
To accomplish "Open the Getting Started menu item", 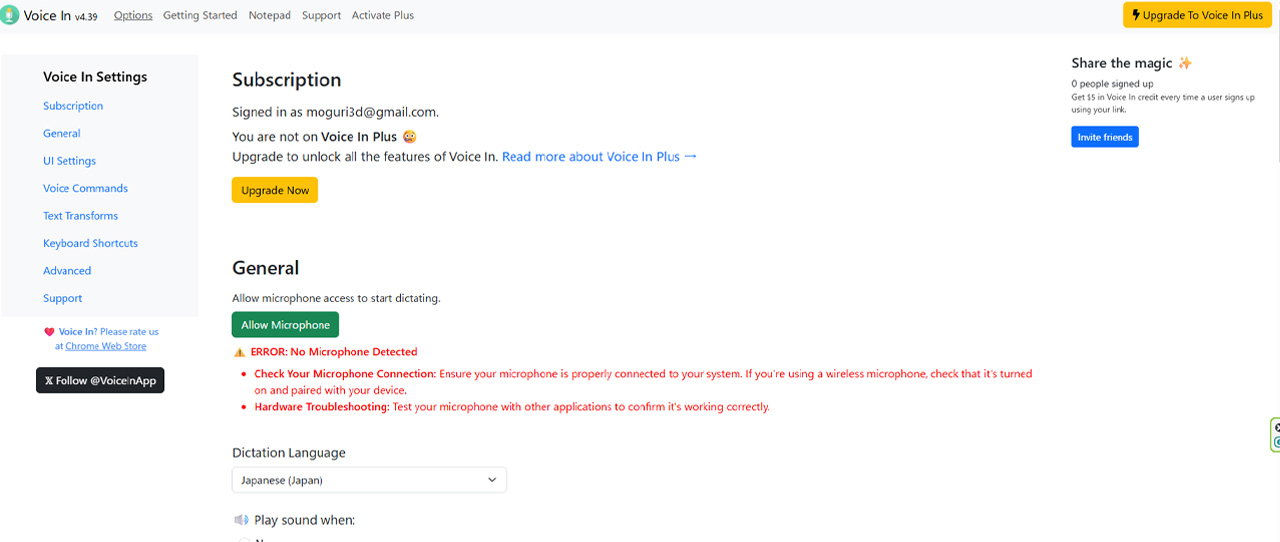I will tap(200, 15).
